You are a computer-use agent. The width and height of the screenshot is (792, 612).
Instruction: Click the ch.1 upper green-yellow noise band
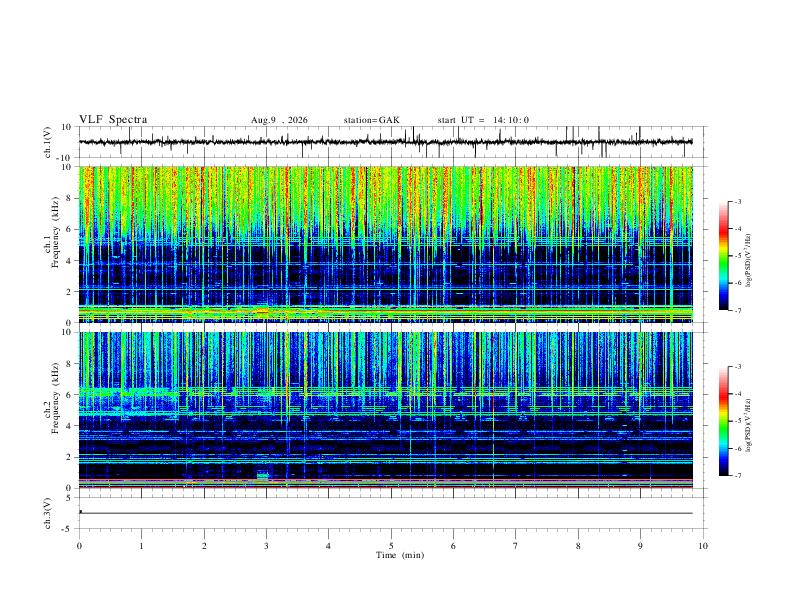click(x=386, y=199)
